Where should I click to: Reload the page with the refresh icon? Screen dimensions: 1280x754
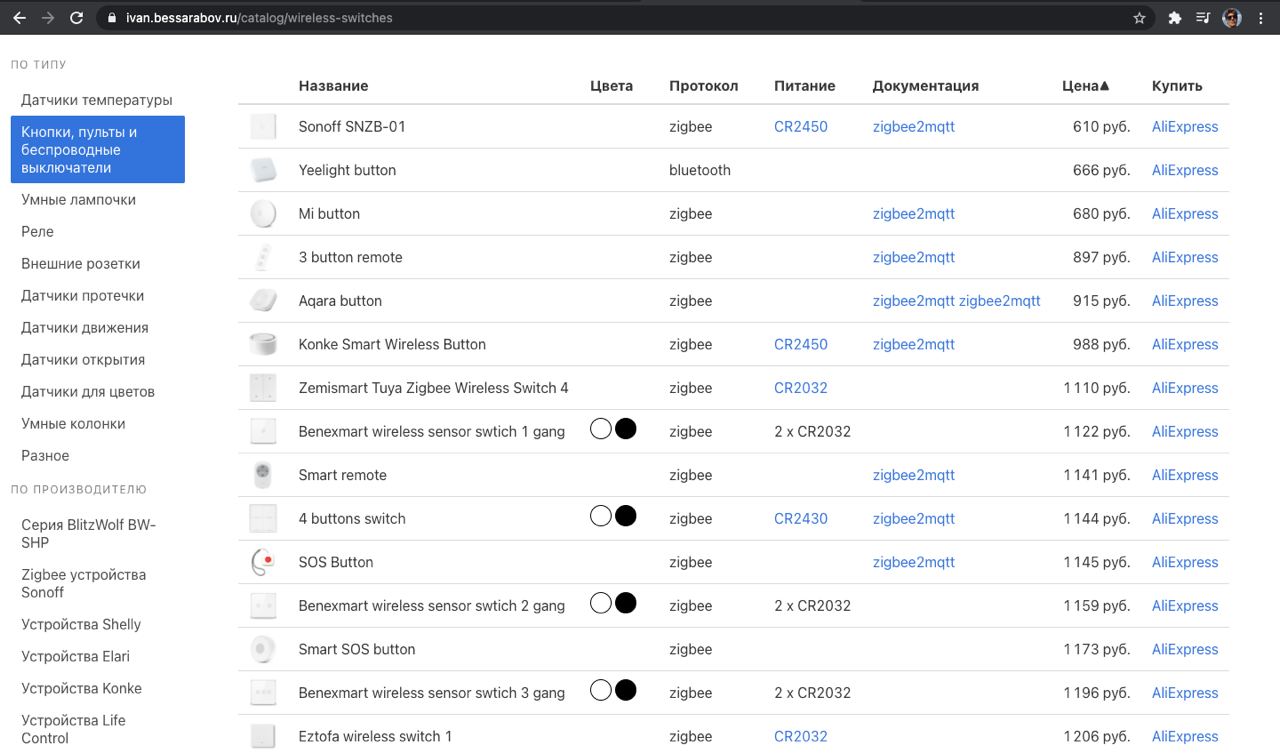(77, 18)
